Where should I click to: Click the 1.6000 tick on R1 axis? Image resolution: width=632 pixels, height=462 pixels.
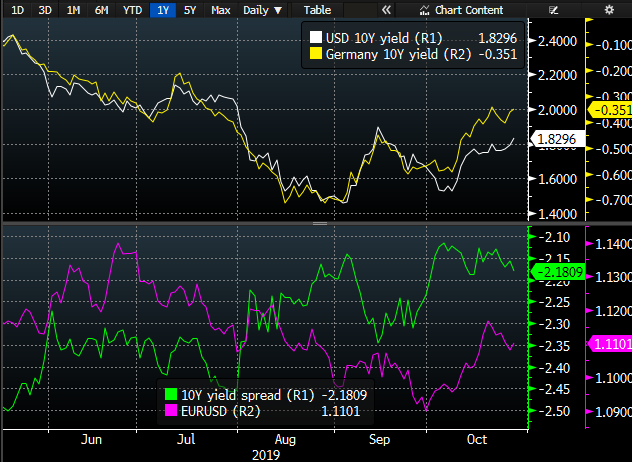coord(557,179)
